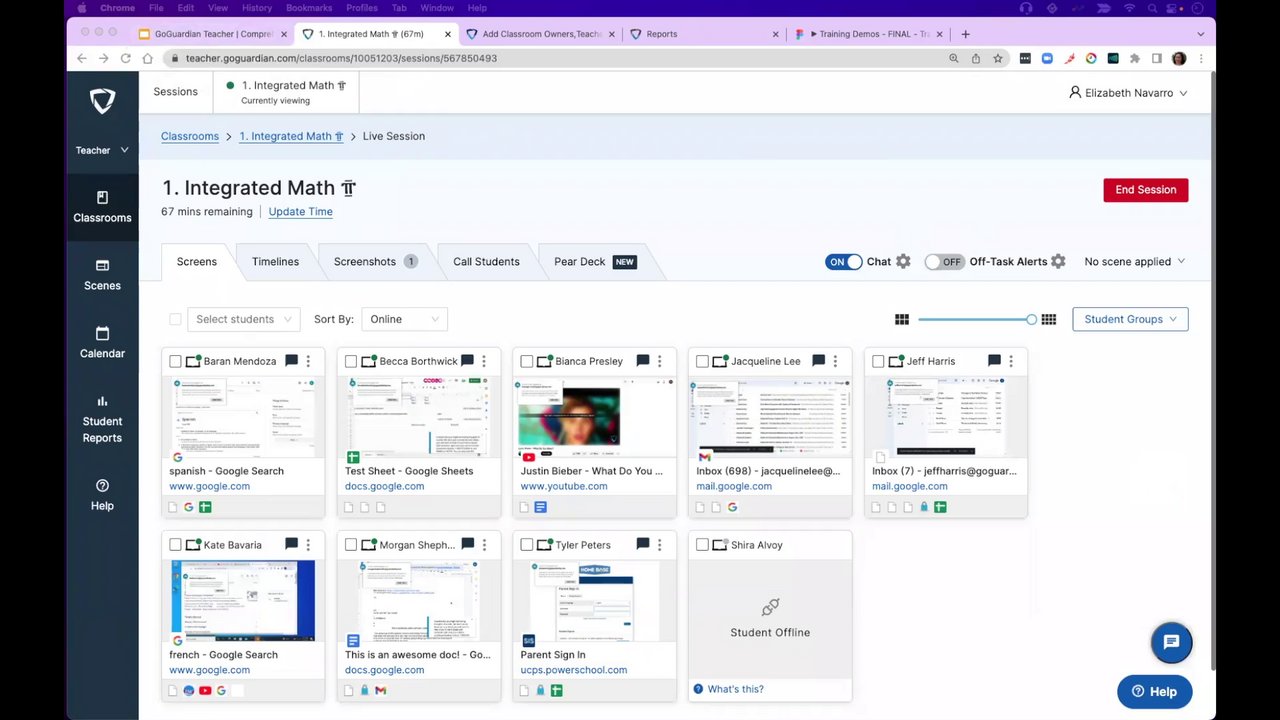Click the Update Time link
Viewport: 1280px width, 720px height.
click(x=300, y=212)
